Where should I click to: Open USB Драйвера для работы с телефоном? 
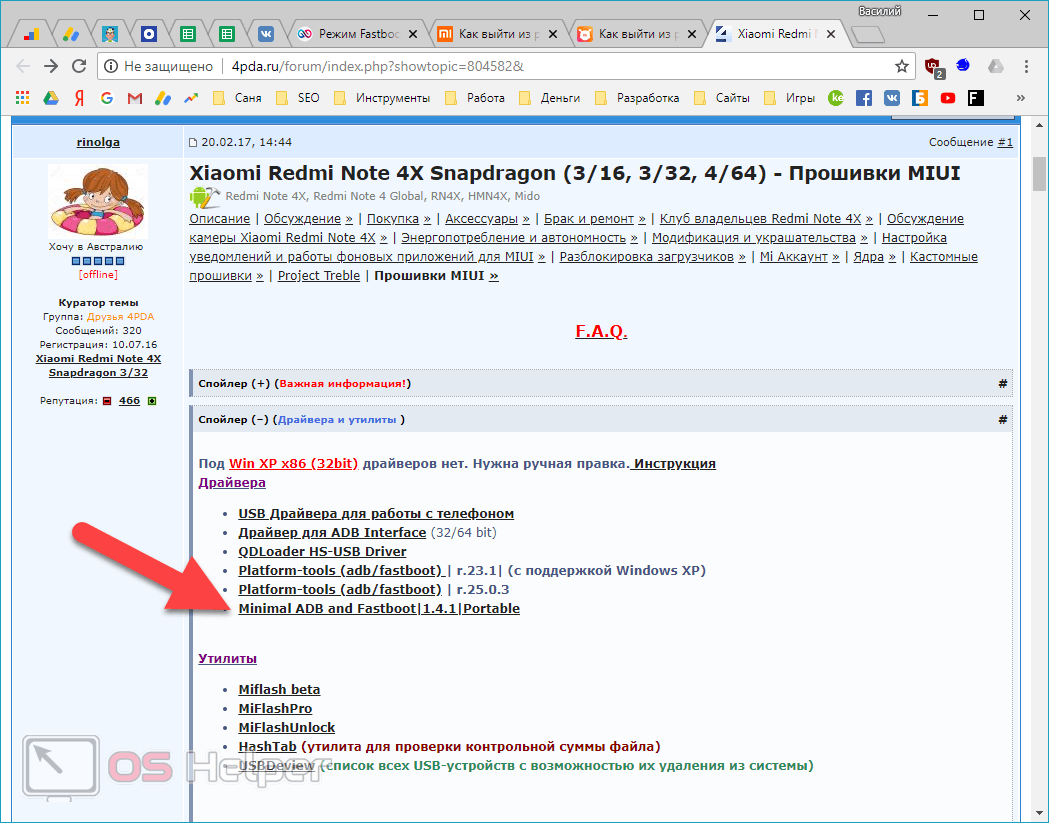[376, 514]
